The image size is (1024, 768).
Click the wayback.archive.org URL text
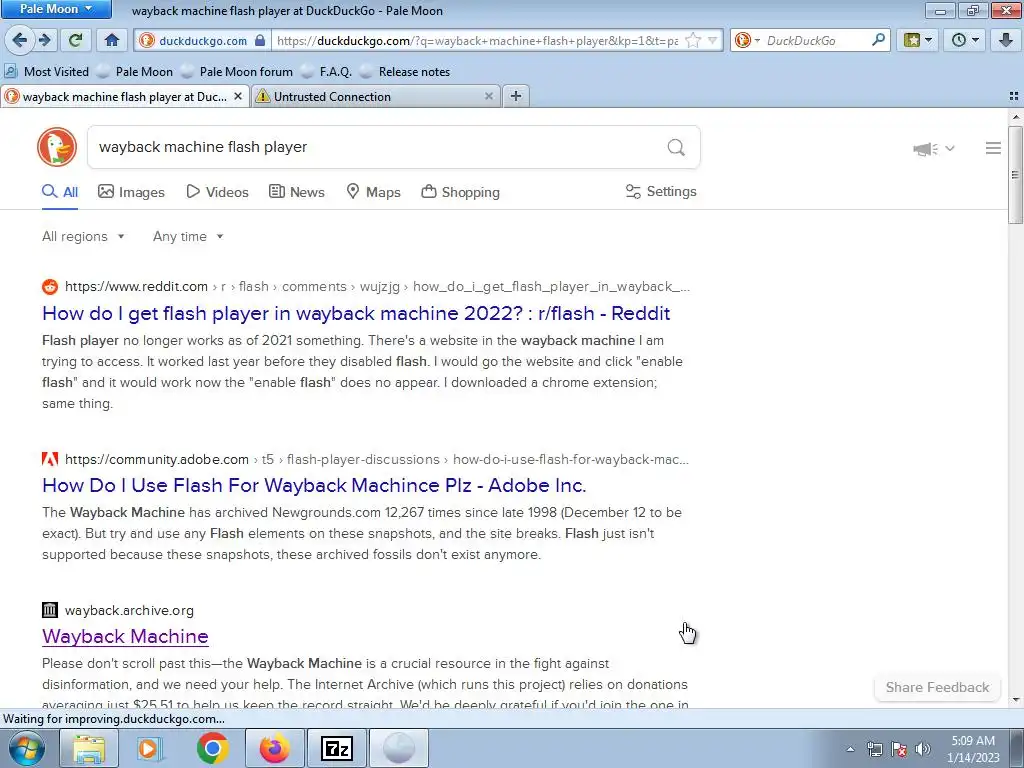coord(129,611)
